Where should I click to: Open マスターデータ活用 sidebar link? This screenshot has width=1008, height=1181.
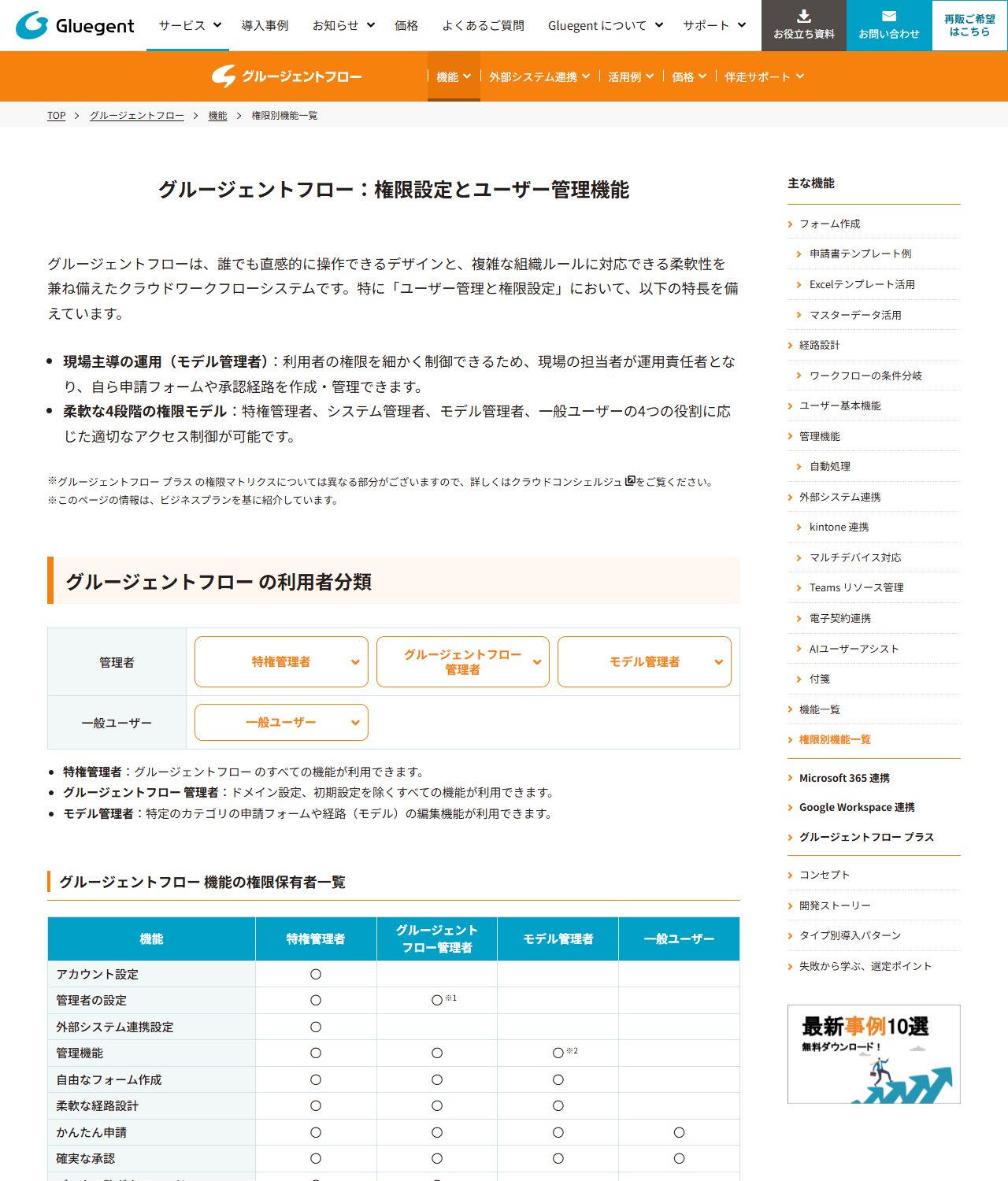[x=855, y=315]
